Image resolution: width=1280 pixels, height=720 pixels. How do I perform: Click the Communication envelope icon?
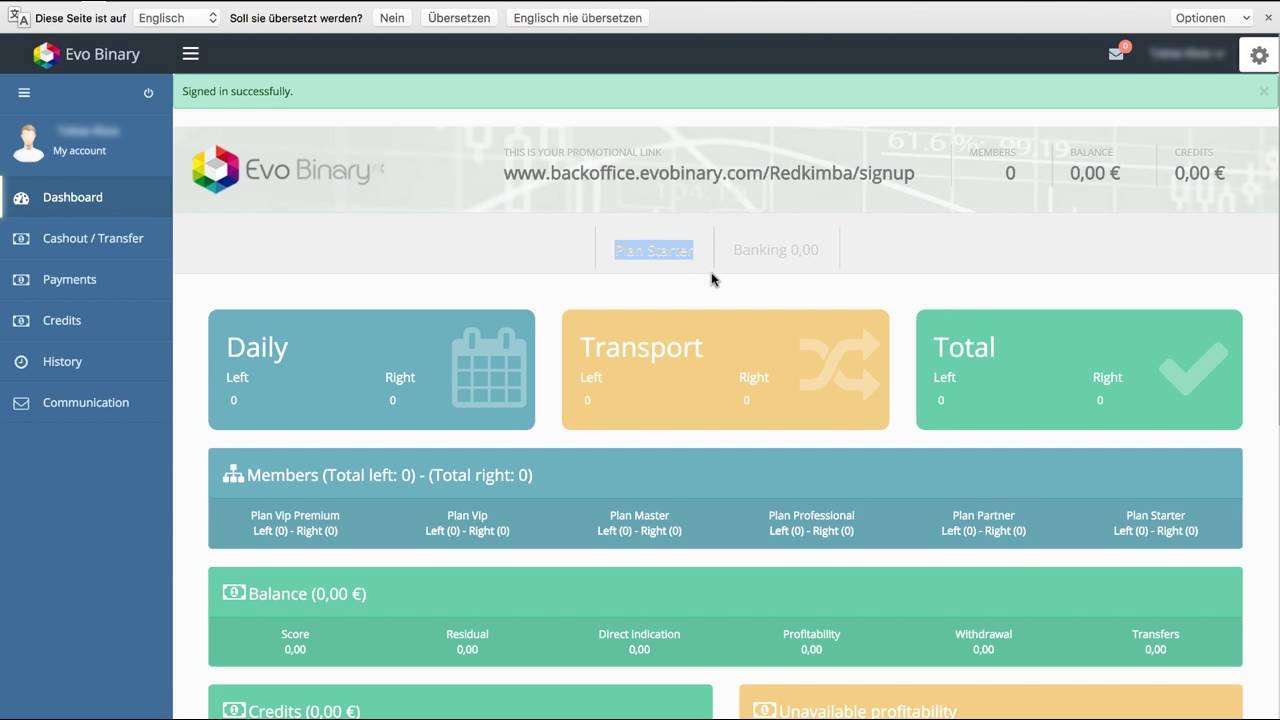coord(21,403)
